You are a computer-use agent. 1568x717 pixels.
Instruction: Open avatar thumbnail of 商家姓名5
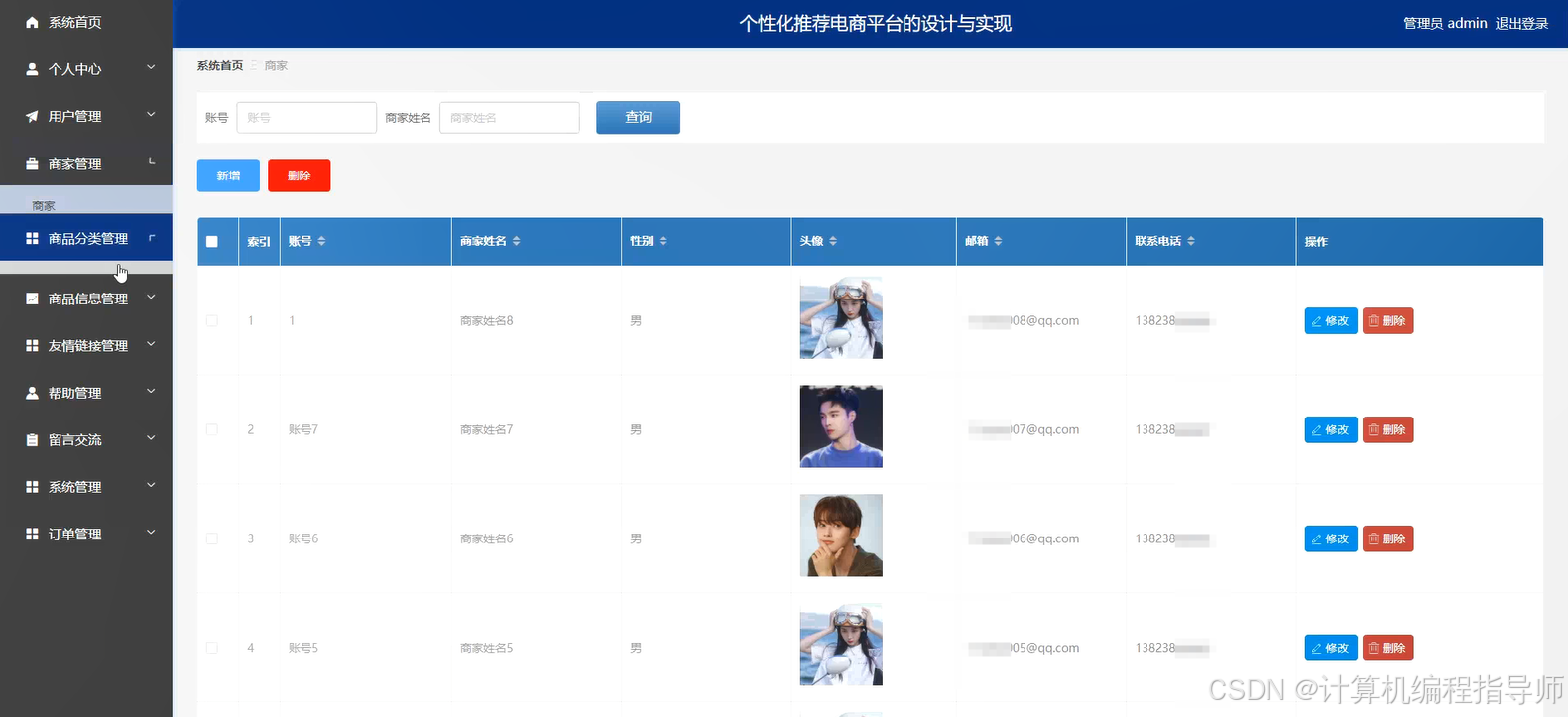[x=841, y=645]
